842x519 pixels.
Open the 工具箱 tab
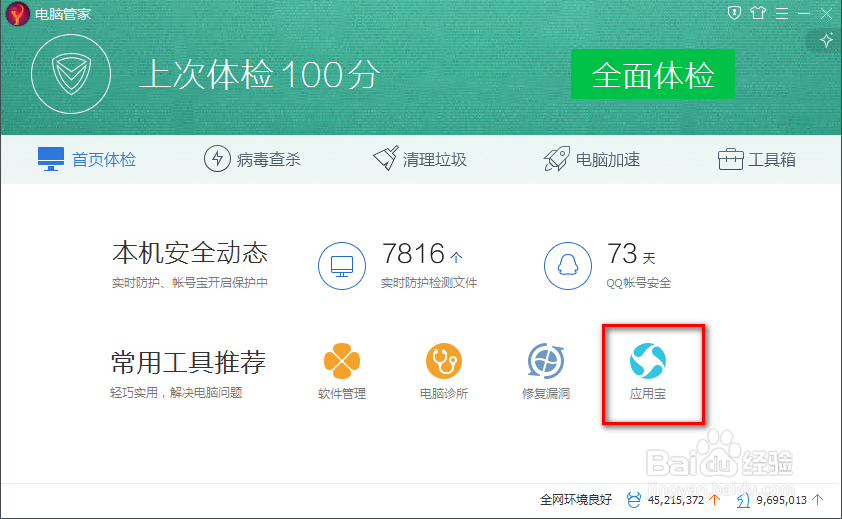tap(757, 160)
